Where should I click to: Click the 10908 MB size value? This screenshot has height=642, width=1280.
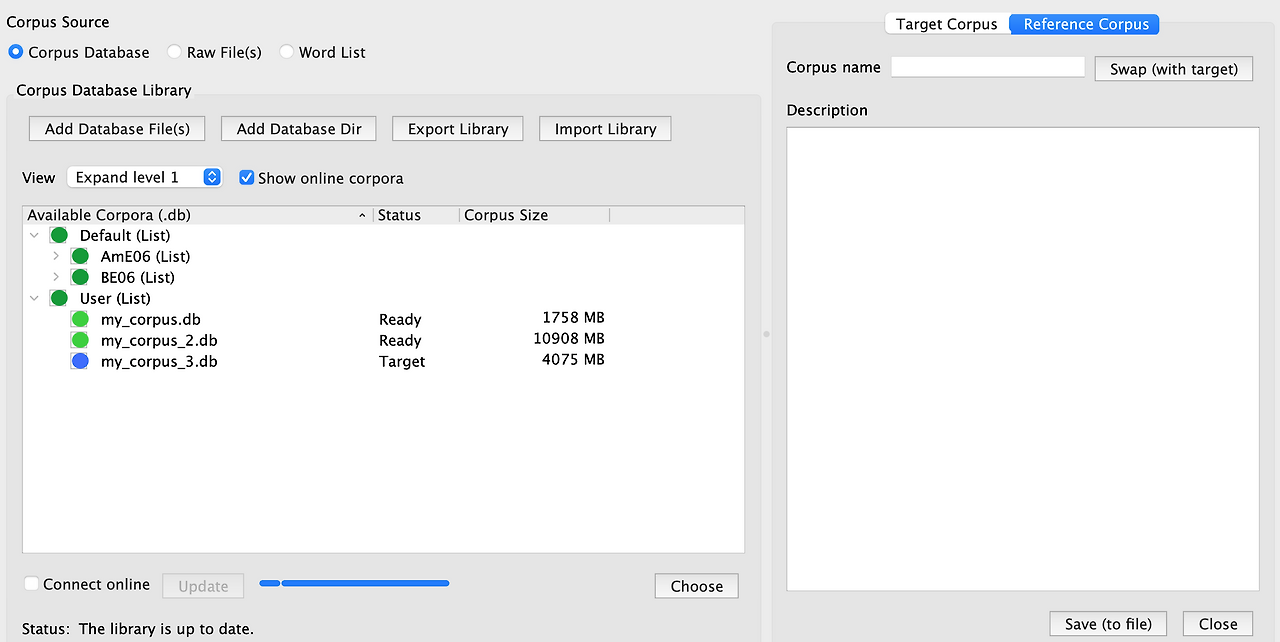coord(569,339)
